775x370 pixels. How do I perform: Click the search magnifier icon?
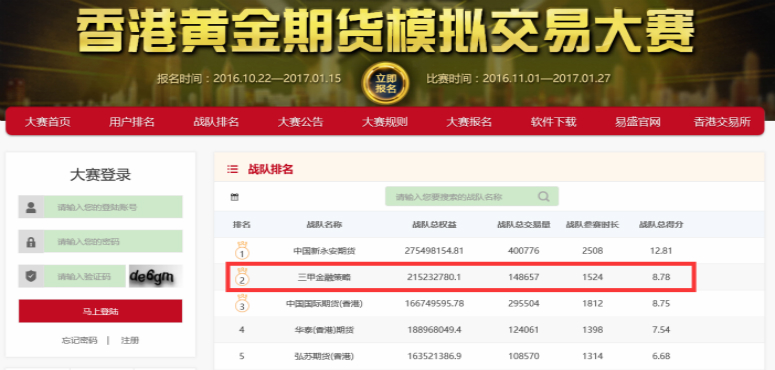[544, 197]
